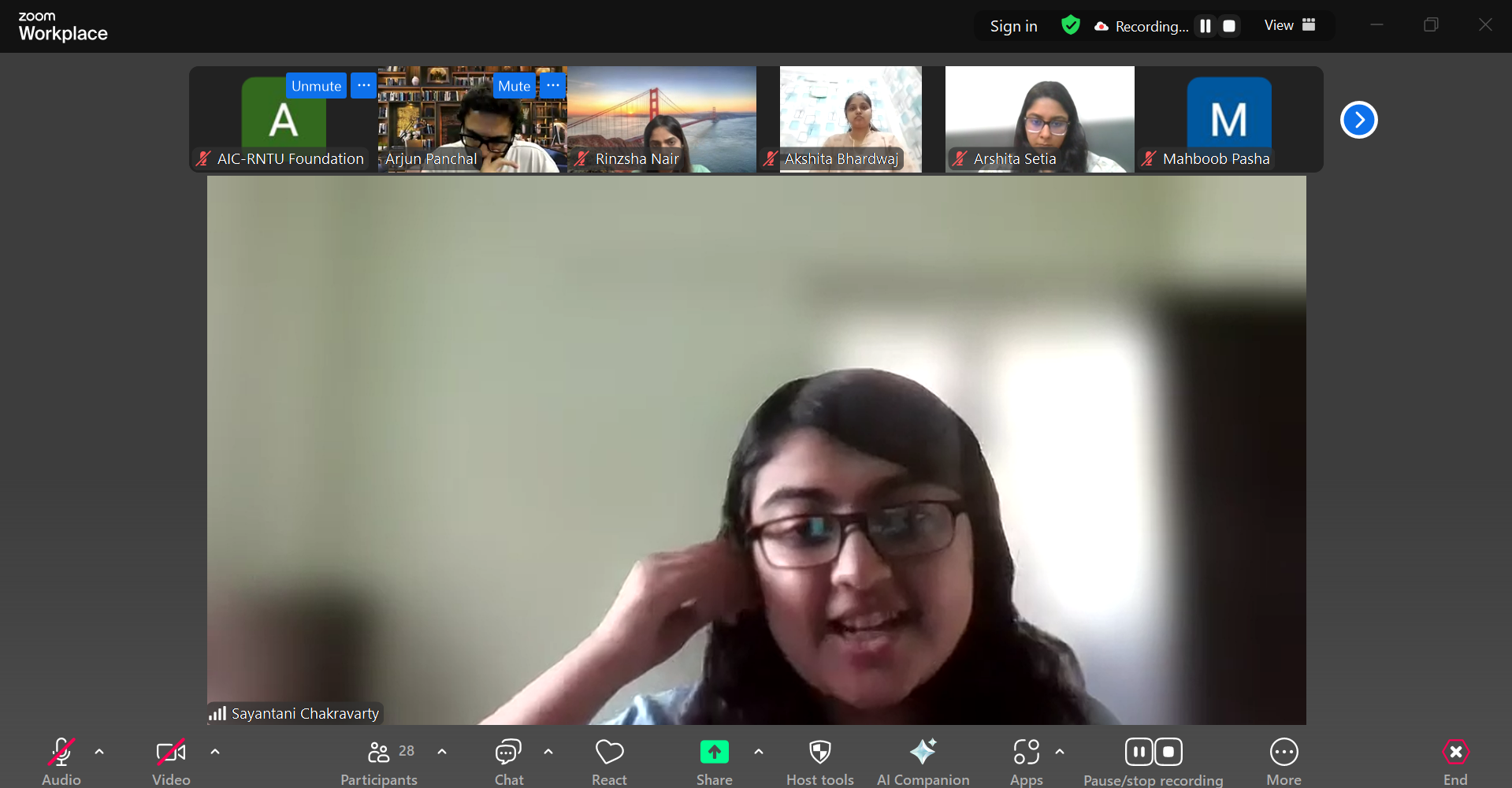Click the Sign in button
This screenshot has width=1512, height=788.
(x=1013, y=26)
